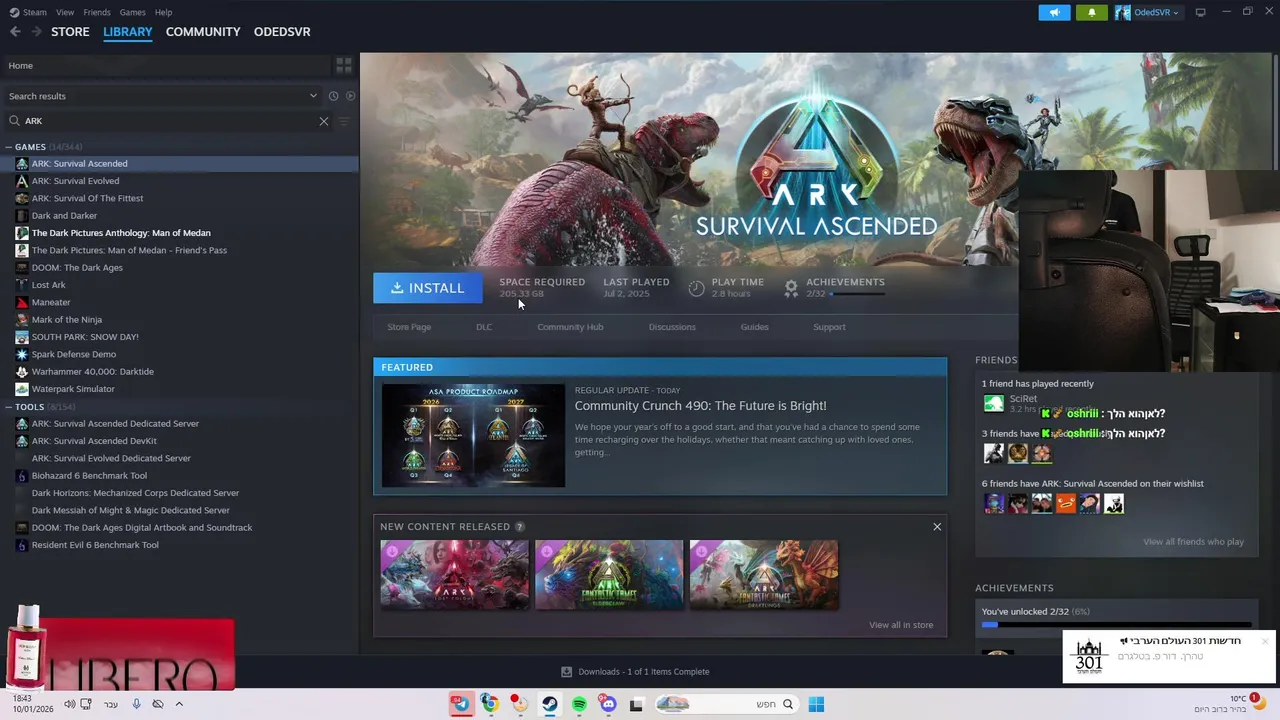Clear the ARK search text

pos(324,121)
